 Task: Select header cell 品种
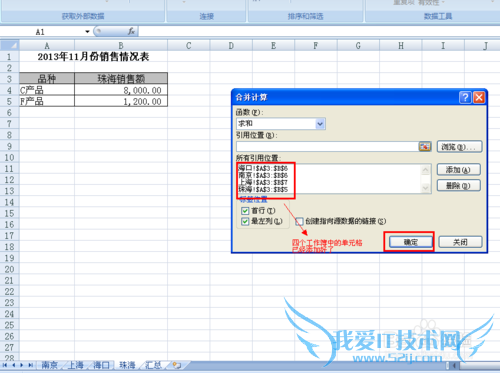pyautogui.click(x=47, y=79)
